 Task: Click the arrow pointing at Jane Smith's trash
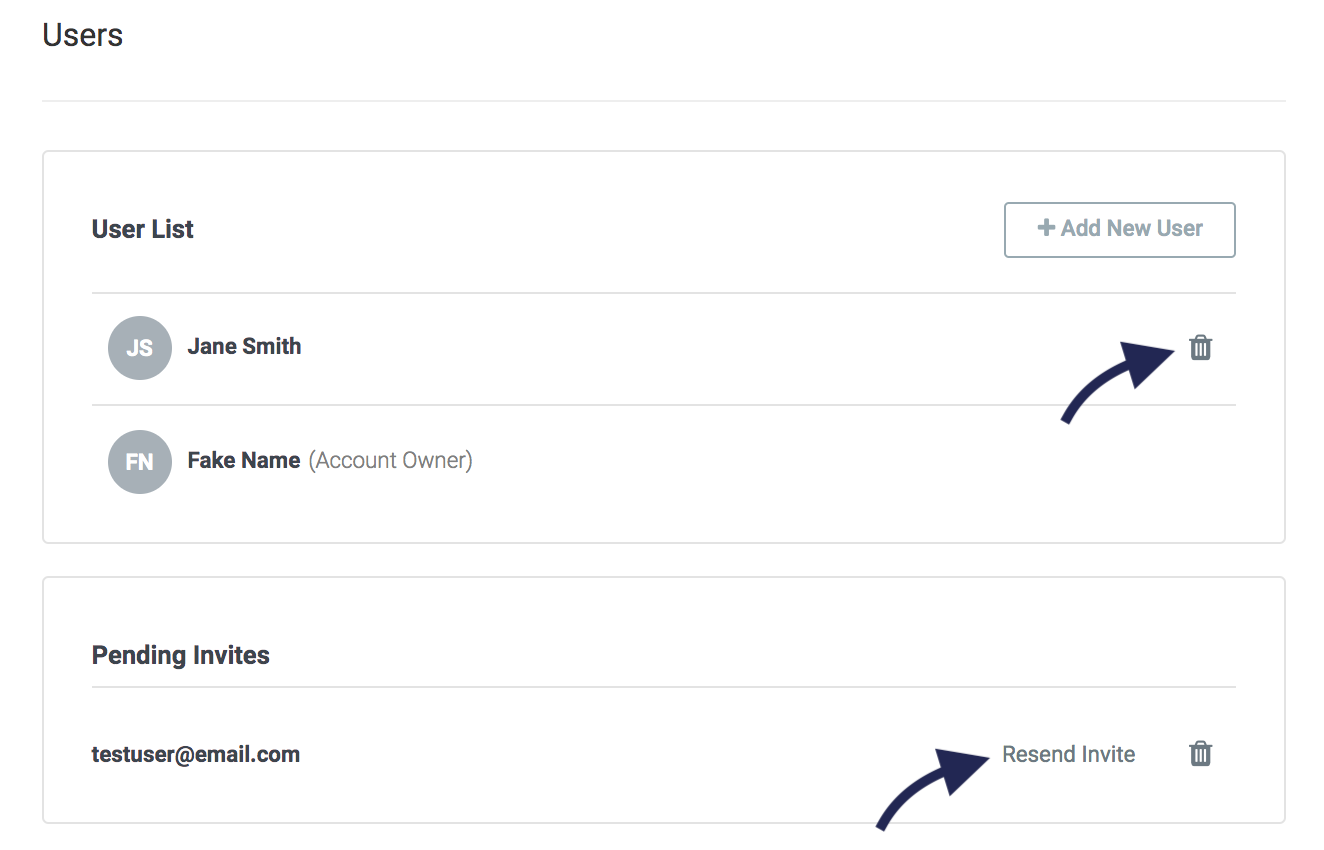click(x=1116, y=381)
